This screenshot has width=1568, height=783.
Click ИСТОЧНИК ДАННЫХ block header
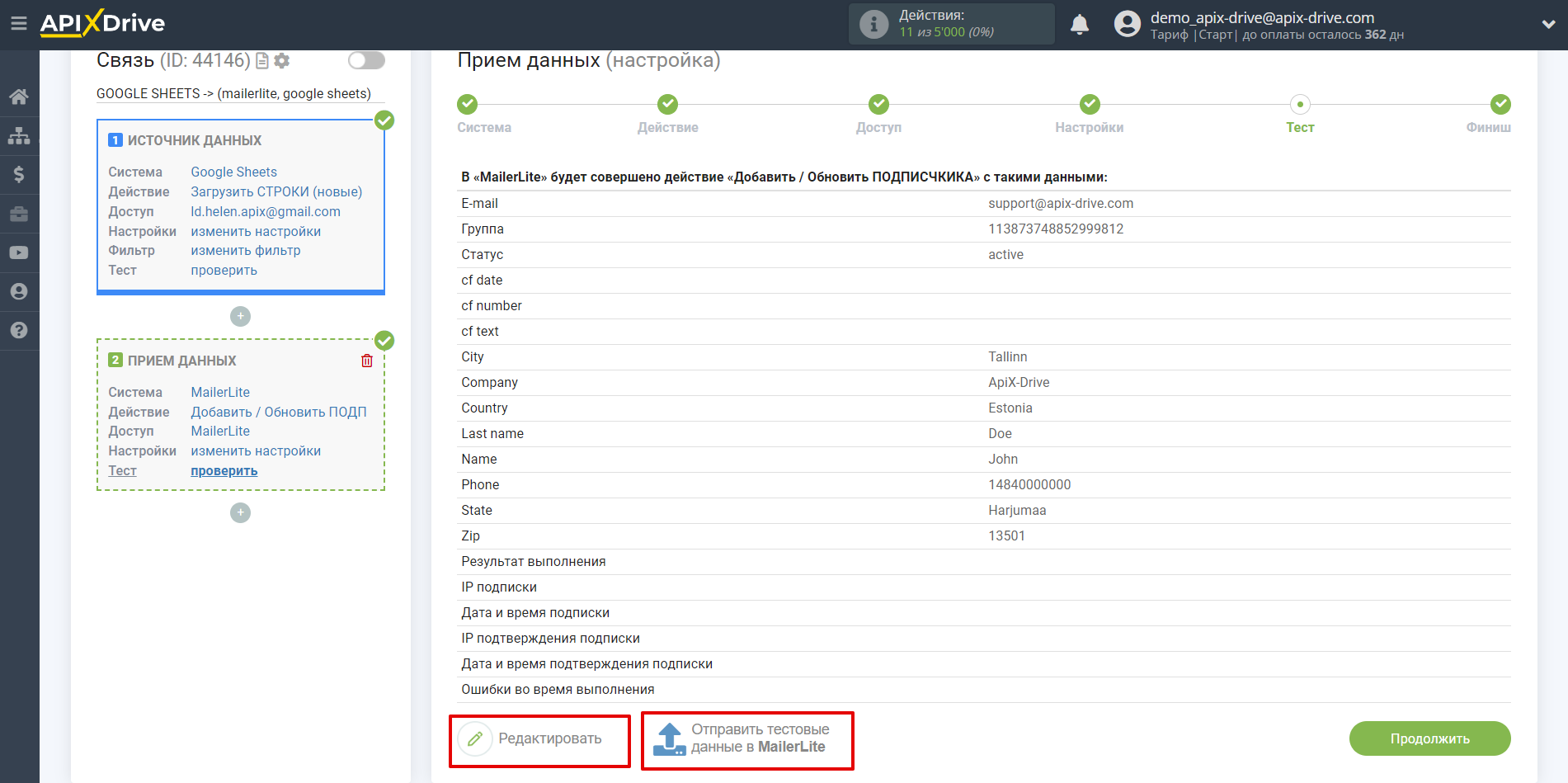[194, 140]
